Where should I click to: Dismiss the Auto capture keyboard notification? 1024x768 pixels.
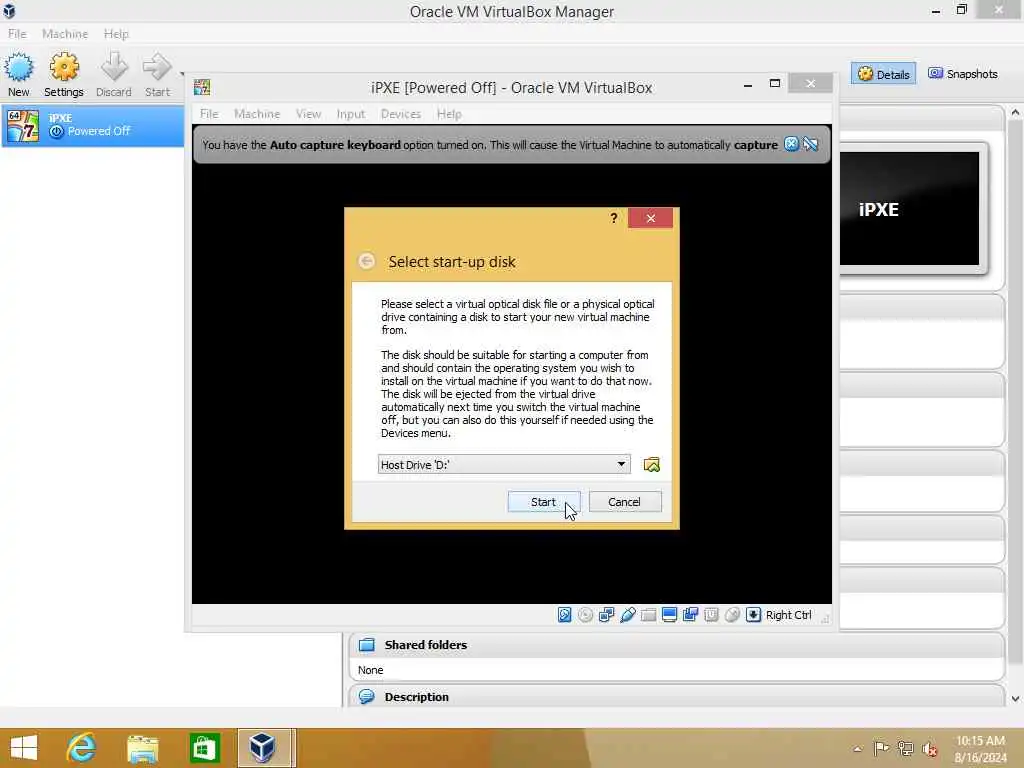(x=791, y=144)
